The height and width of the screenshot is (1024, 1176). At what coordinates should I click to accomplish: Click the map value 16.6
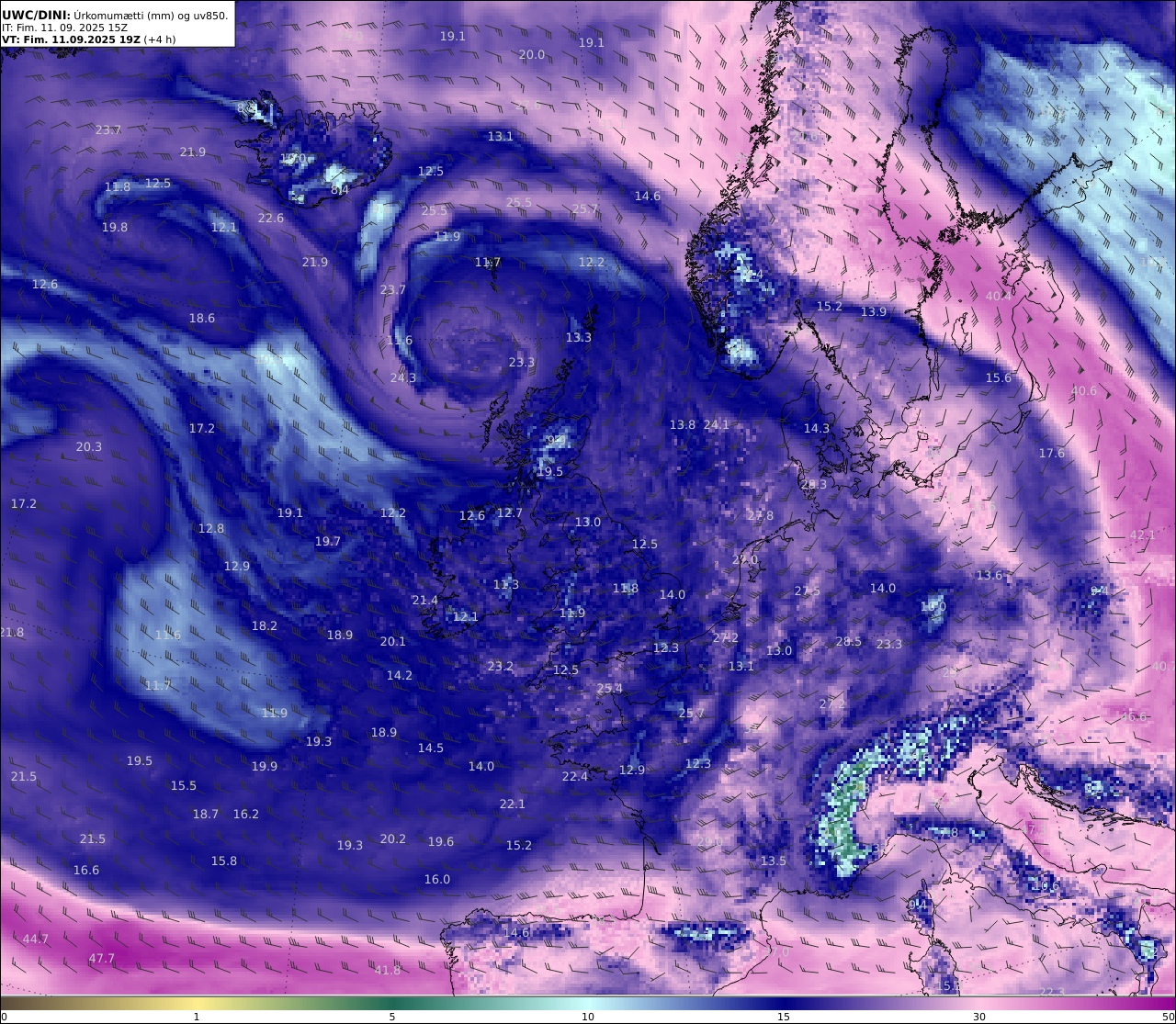[x=86, y=871]
